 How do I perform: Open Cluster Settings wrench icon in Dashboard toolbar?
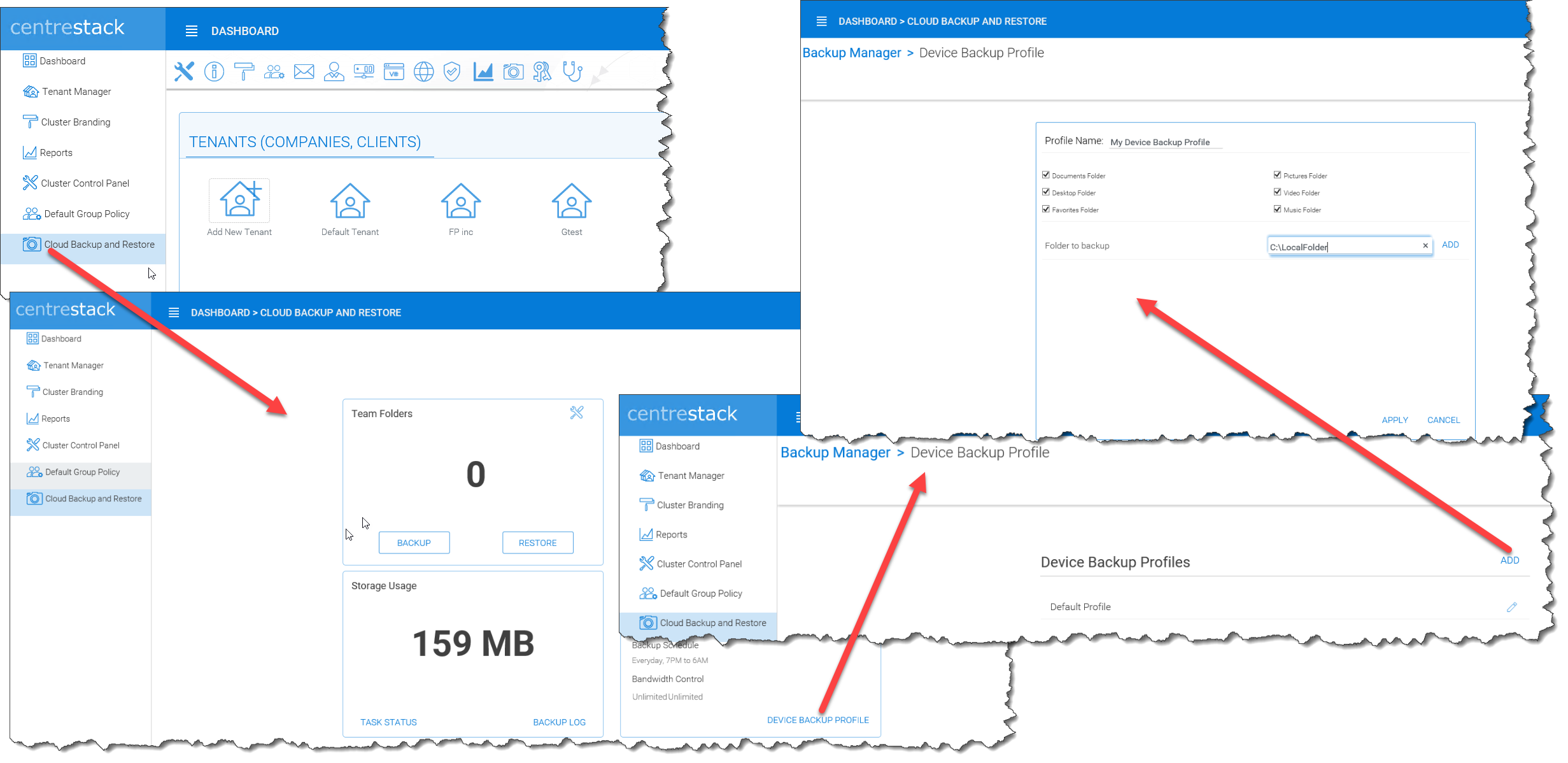184,71
